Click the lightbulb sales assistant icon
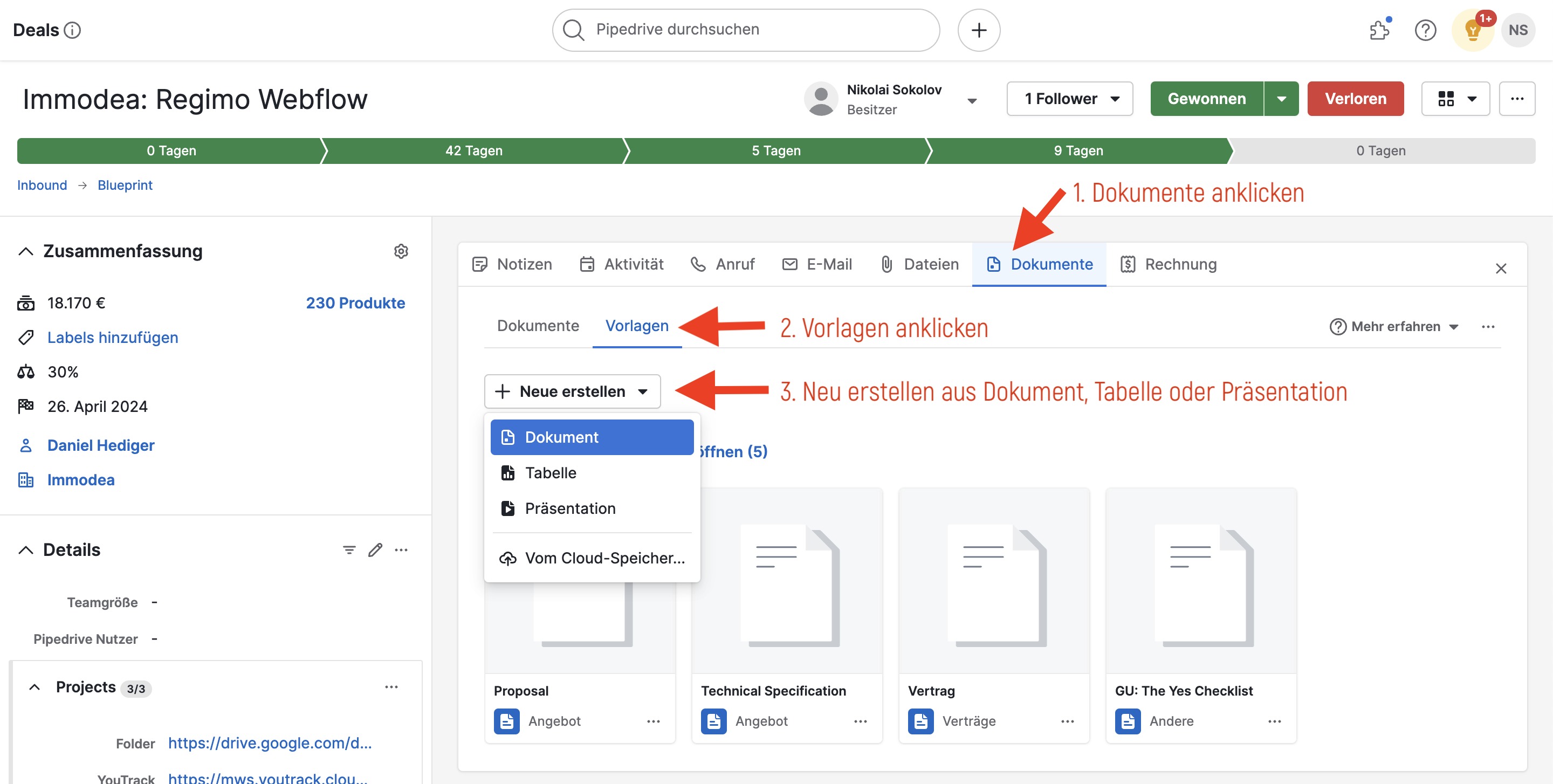Viewport: 1553px width, 784px height. coord(1472,31)
